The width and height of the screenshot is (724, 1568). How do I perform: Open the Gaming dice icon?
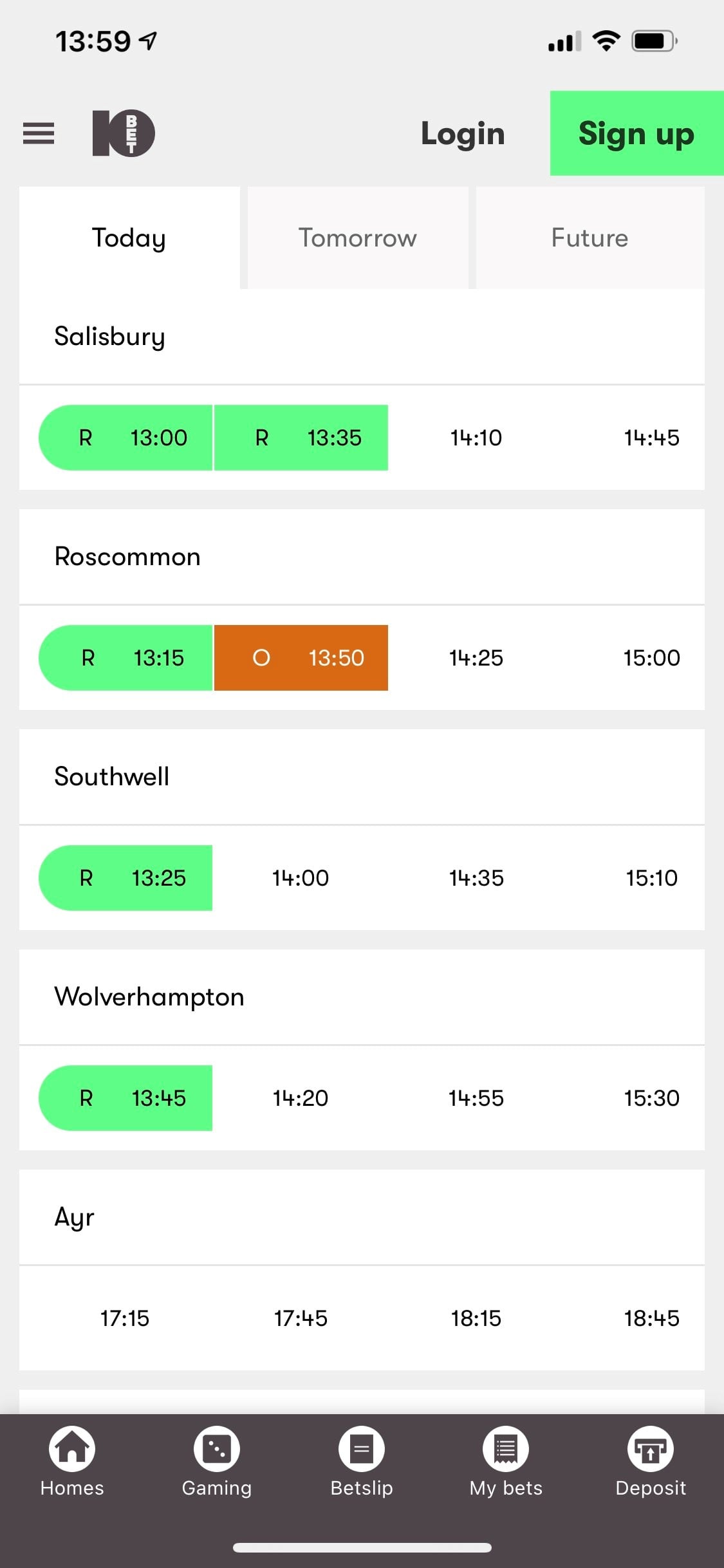(x=217, y=1449)
